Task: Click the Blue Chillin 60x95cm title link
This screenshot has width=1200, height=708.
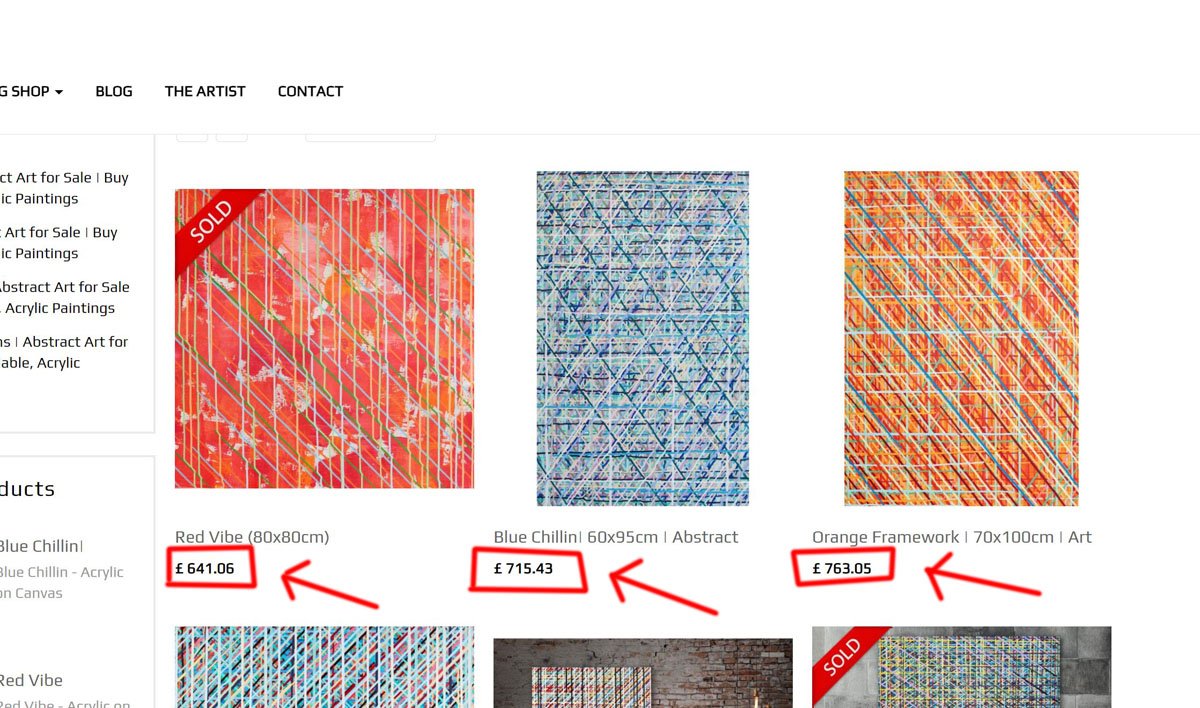Action: pos(616,537)
